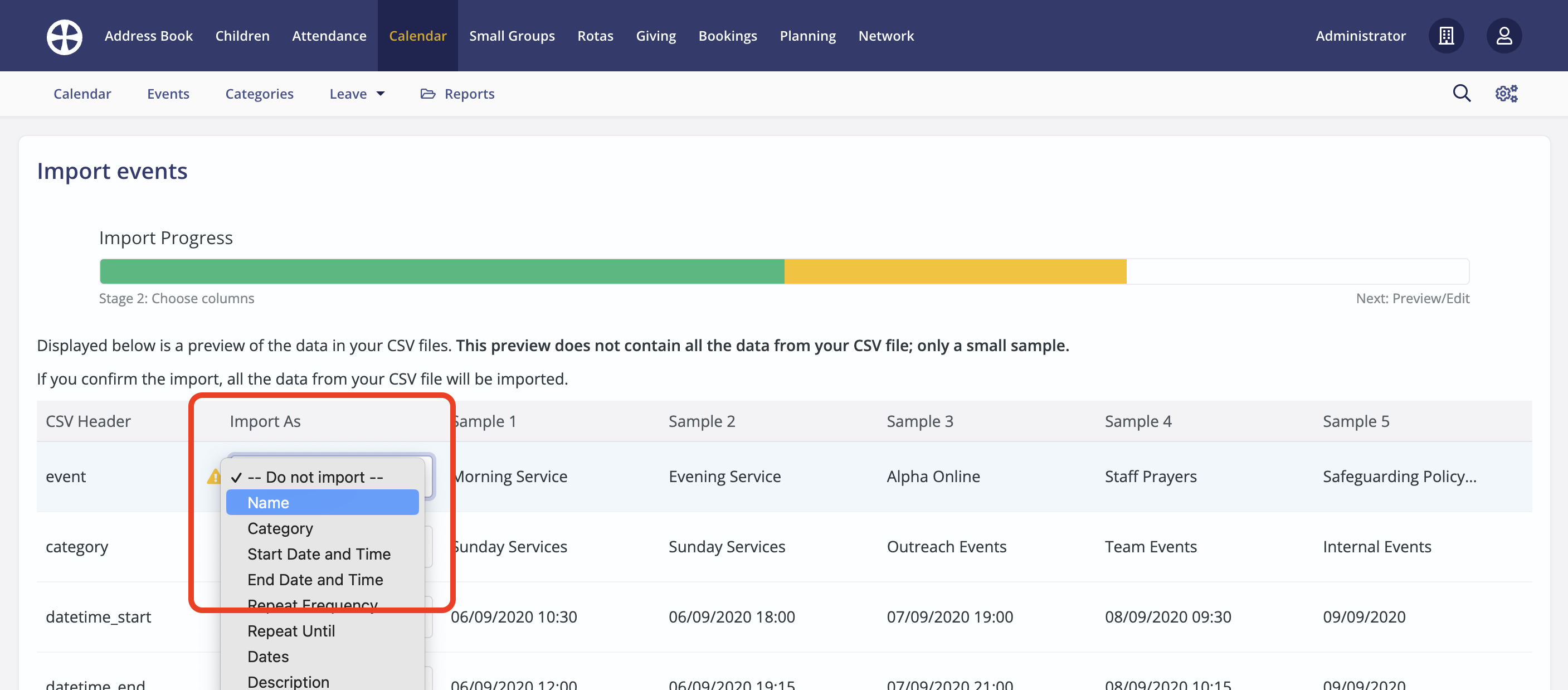Image resolution: width=1568 pixels, height=690 pixels.
Task: Choose the Repeat Until option
Action: coord(291,631)
